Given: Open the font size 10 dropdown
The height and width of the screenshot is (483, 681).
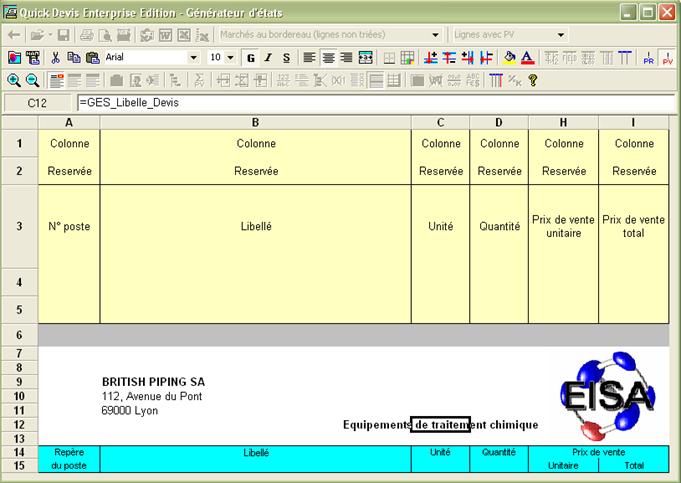Looking at the screenshot, I should point(230,58).
